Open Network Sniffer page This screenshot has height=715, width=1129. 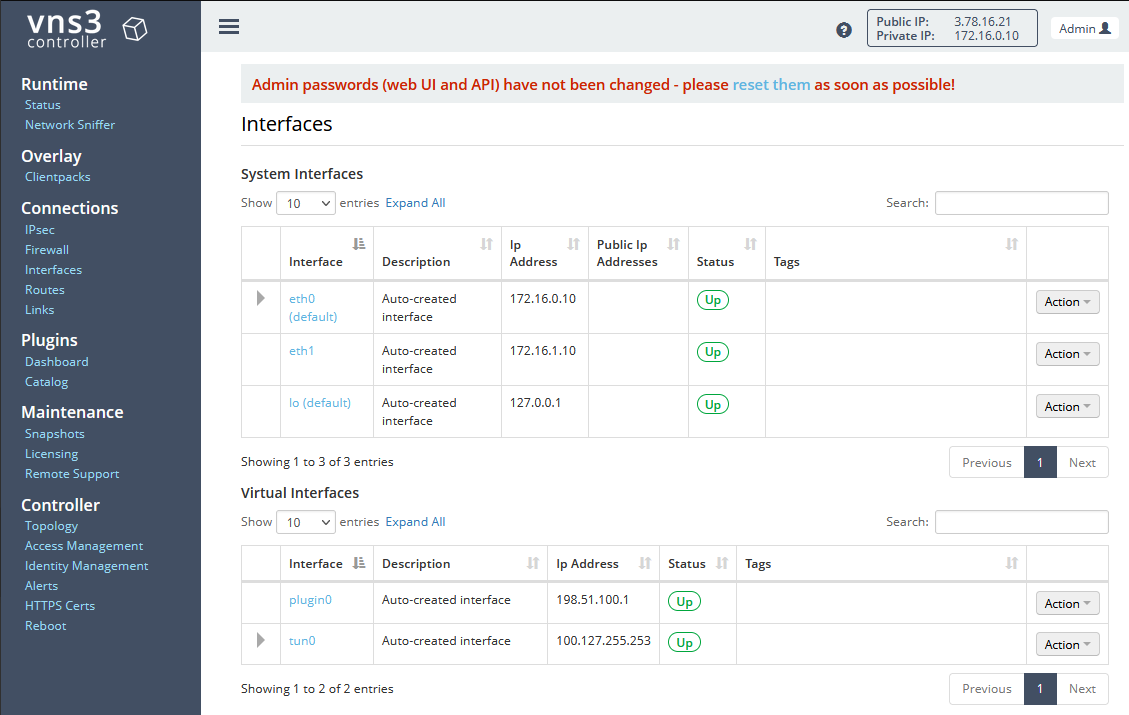pos(70,125)
